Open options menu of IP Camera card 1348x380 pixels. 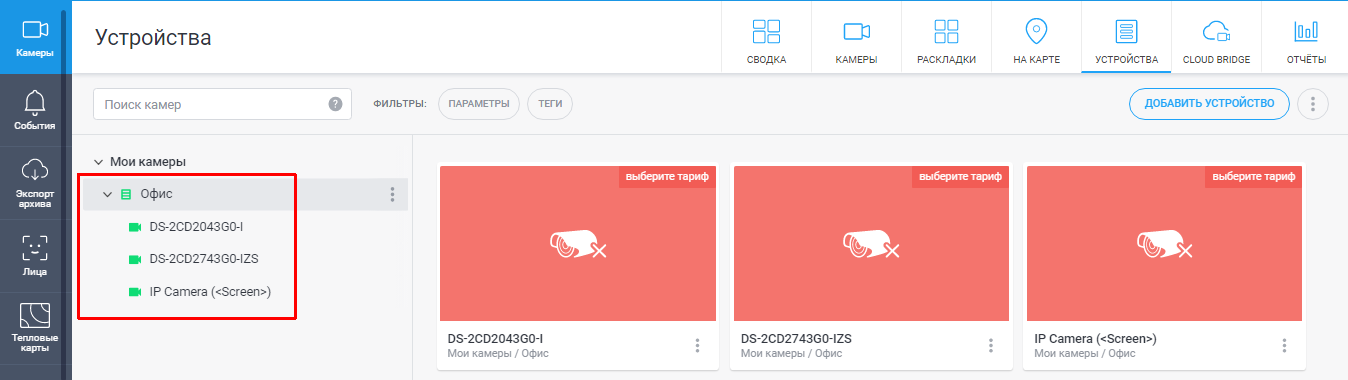point(1284,346)
